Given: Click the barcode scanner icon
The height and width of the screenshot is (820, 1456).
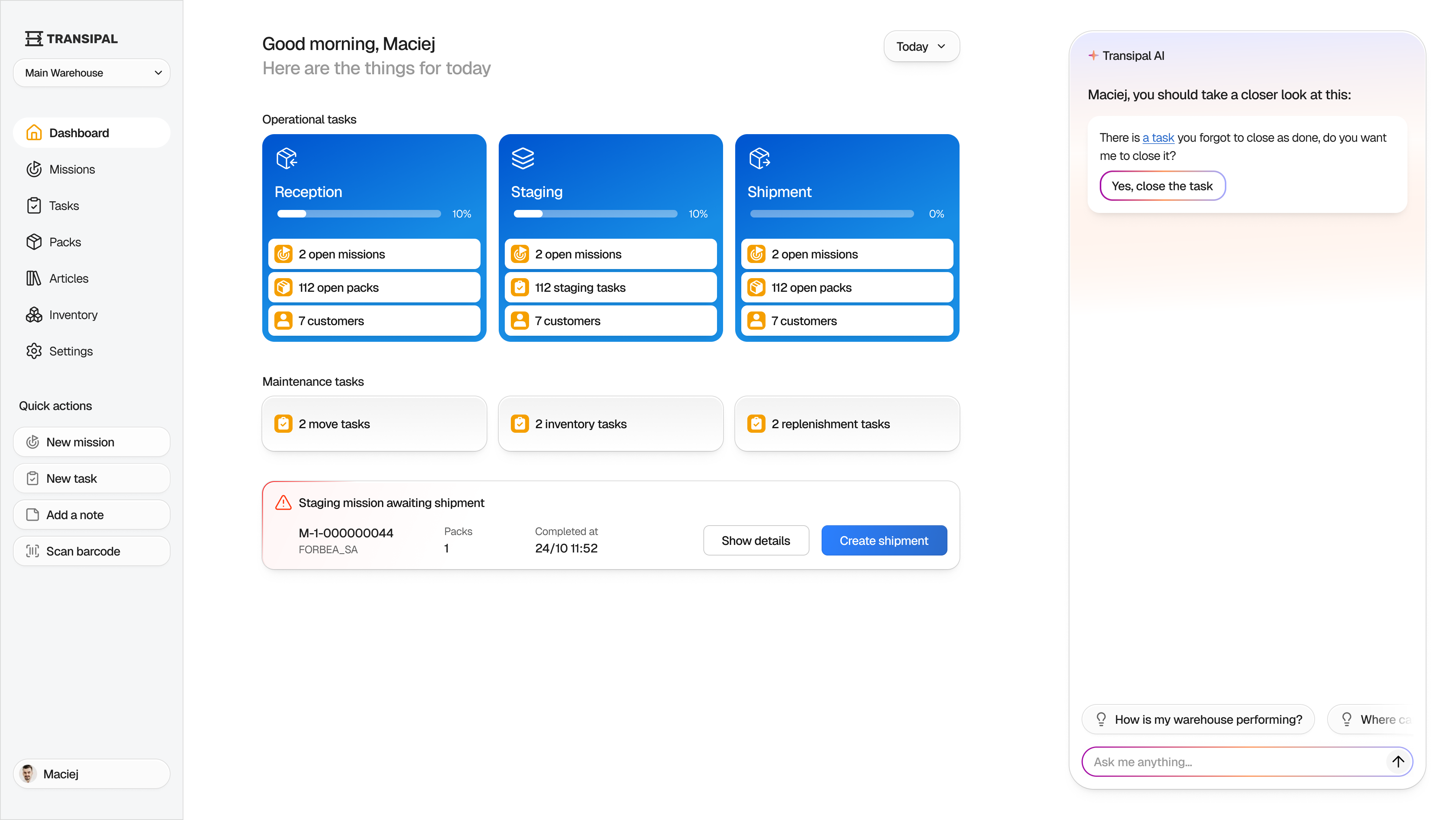Looking at the screenshot, I should tap(33, 551).
